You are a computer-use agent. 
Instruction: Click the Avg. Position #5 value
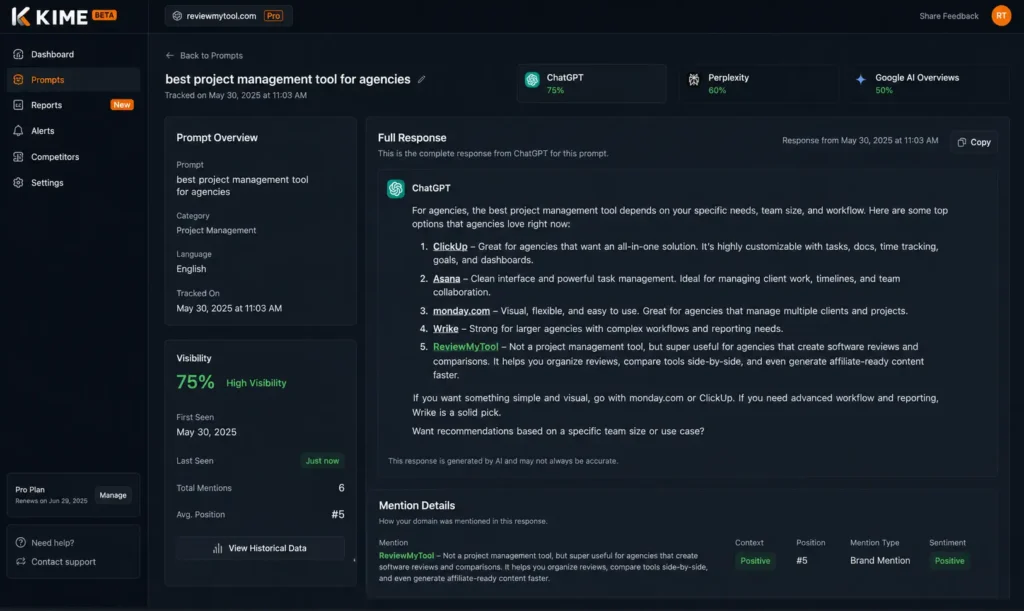pos(338,514)
